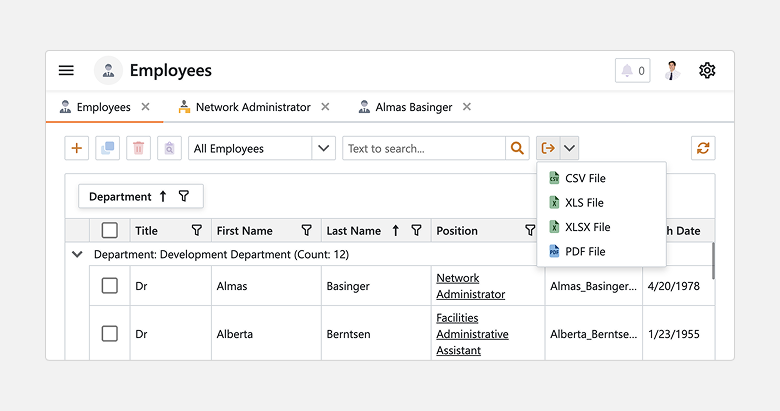Click the refresh icon in toolbar
The image size is (780, 411).
(703, 148)
